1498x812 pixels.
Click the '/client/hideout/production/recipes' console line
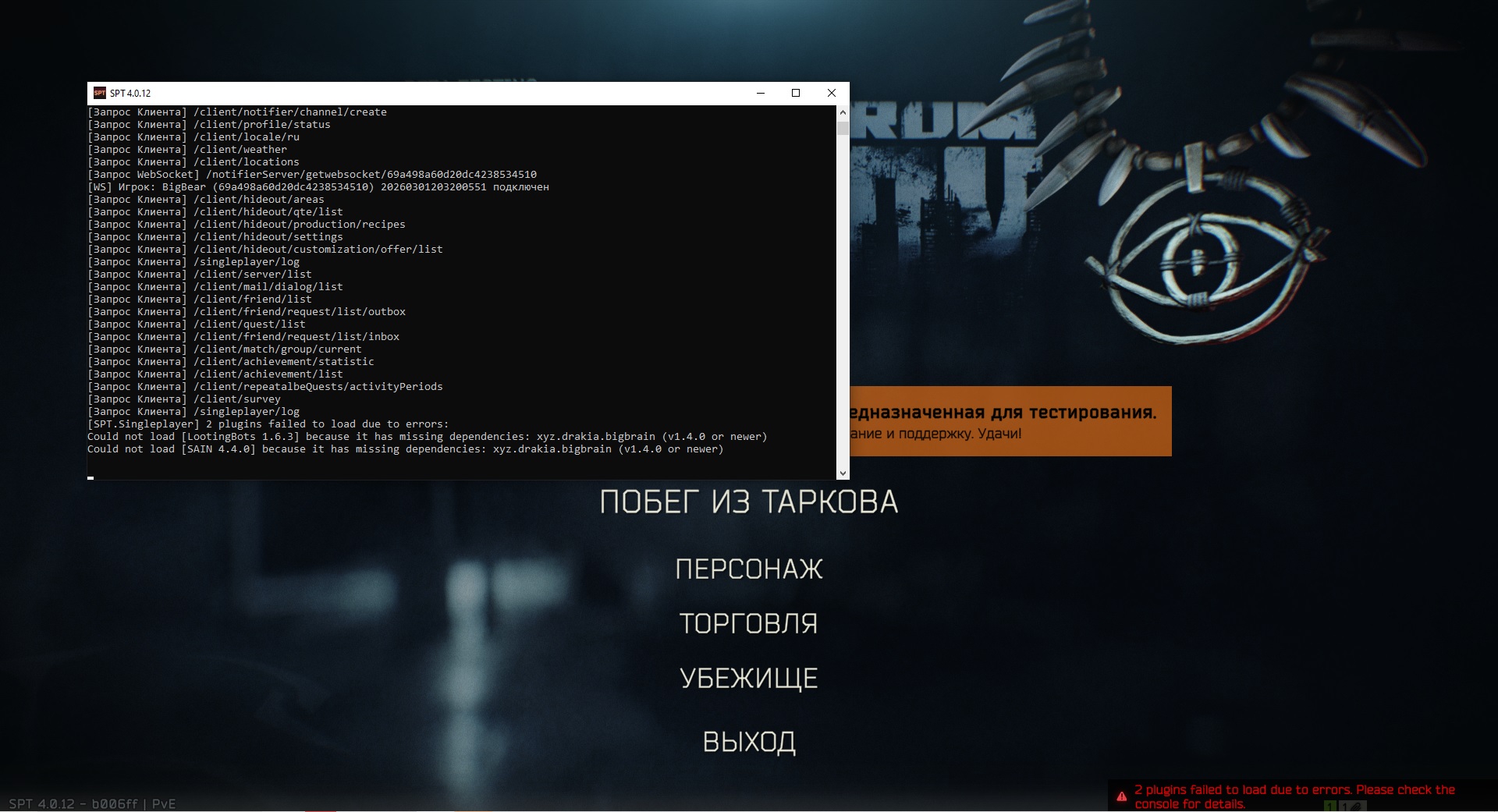[x=247, y=225]
